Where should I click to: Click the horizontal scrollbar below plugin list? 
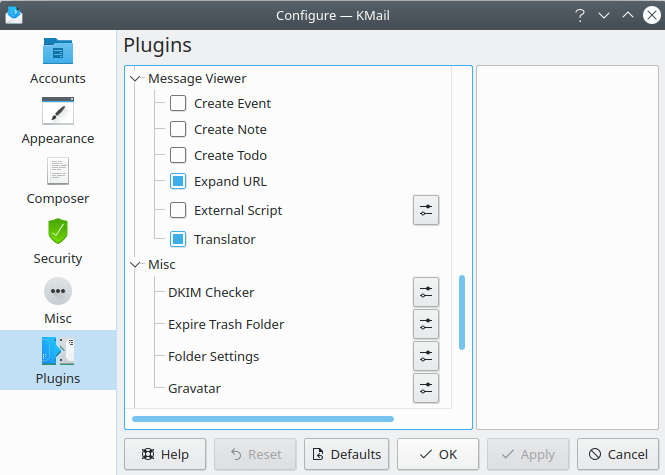coord(262,419)
